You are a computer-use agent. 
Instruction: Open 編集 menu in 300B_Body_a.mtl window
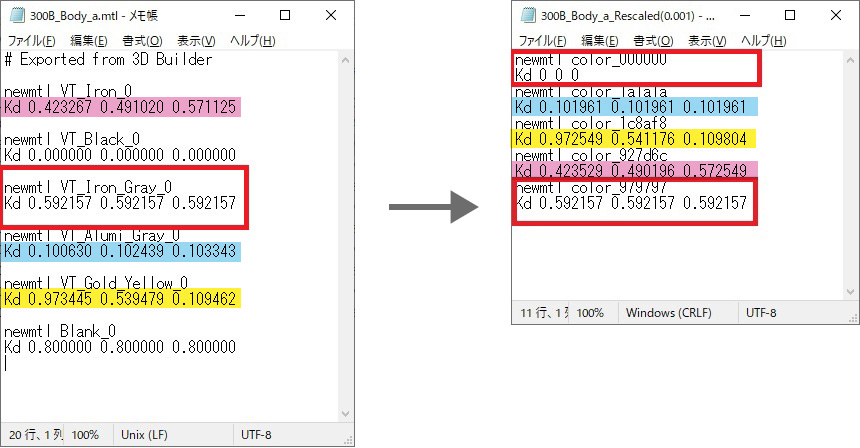[x=89, y=41]
